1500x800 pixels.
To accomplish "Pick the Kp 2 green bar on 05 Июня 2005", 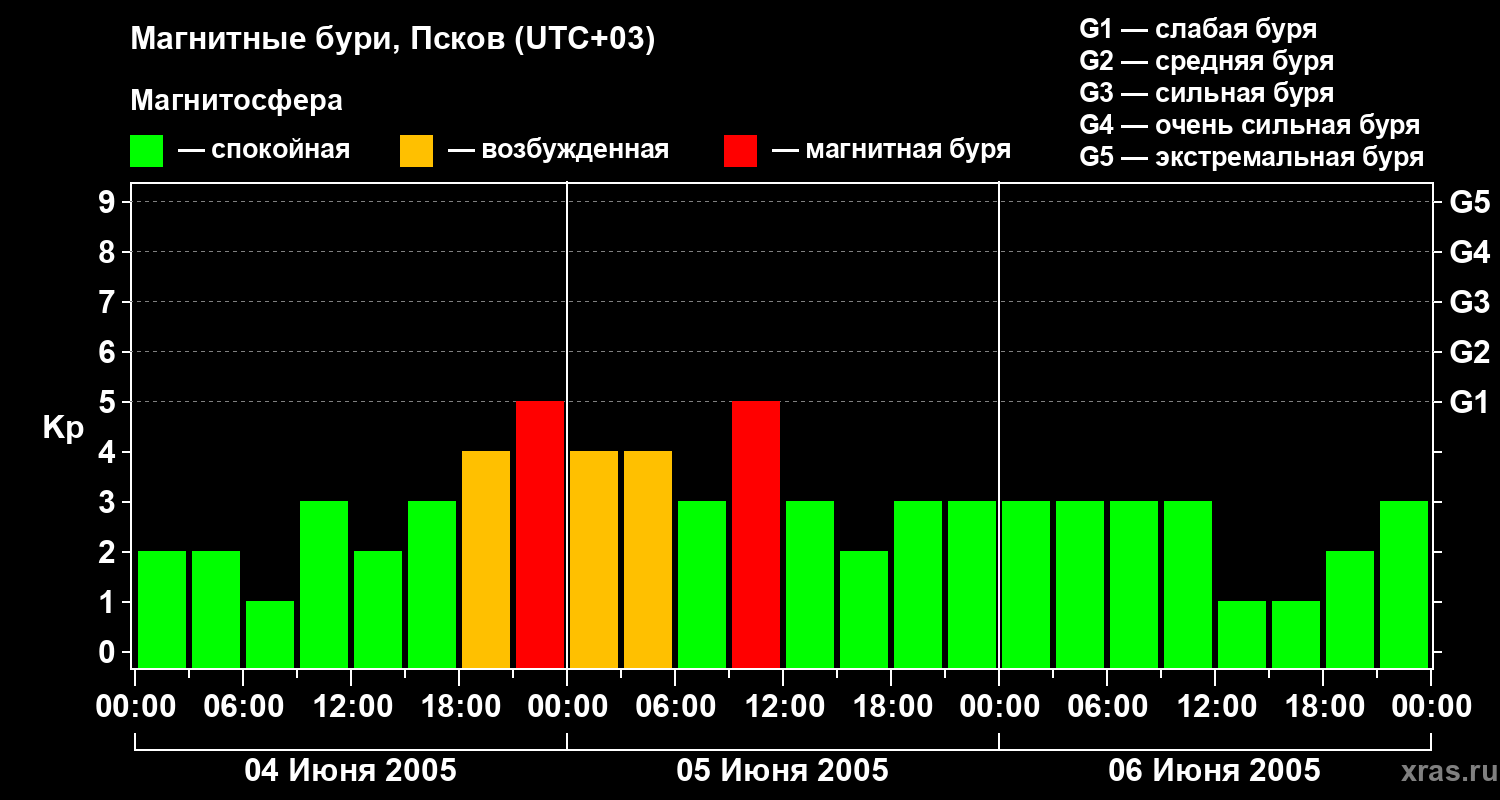I will (x=864, y=609).
